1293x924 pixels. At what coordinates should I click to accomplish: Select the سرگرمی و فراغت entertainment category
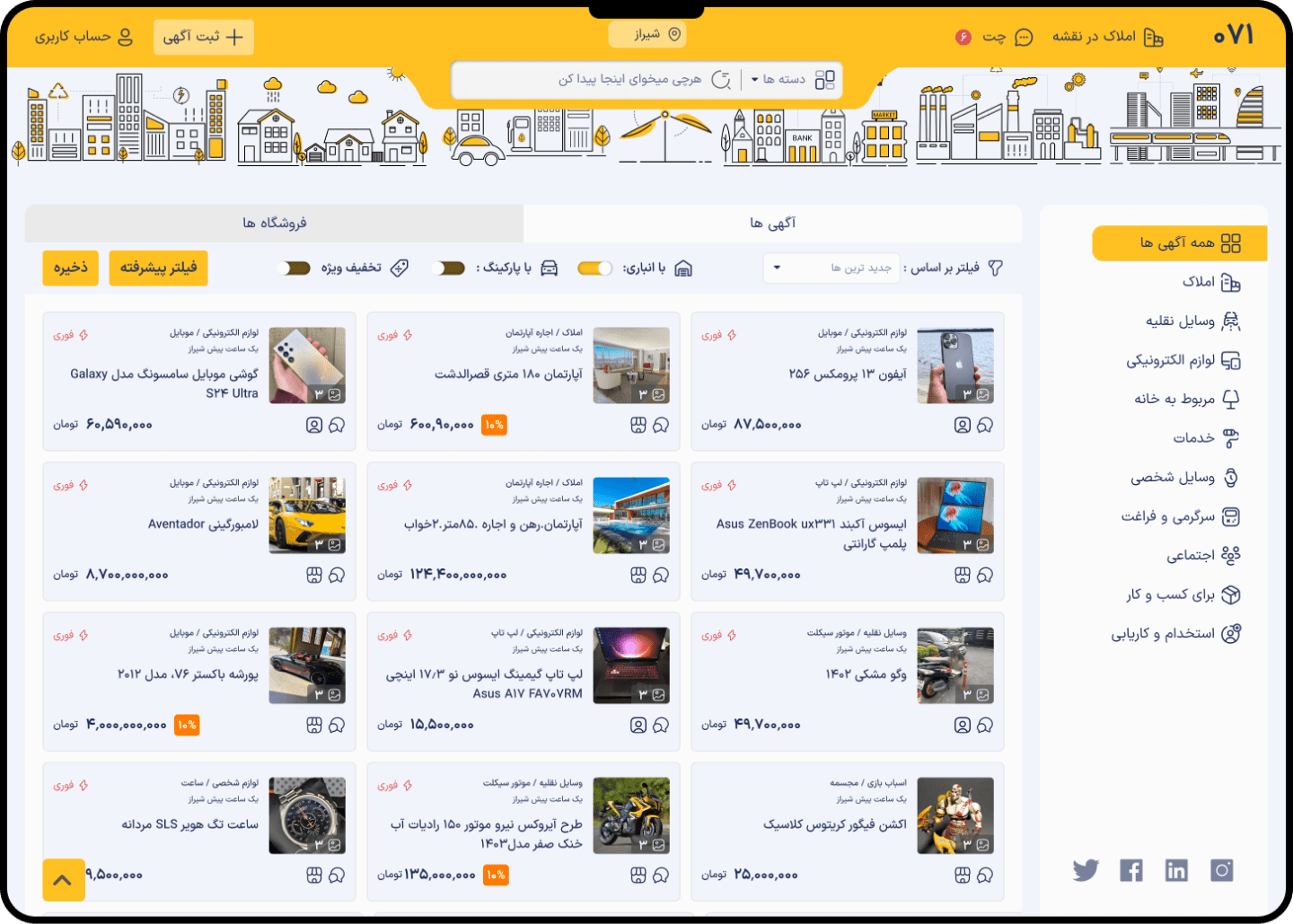point(1181,516)
